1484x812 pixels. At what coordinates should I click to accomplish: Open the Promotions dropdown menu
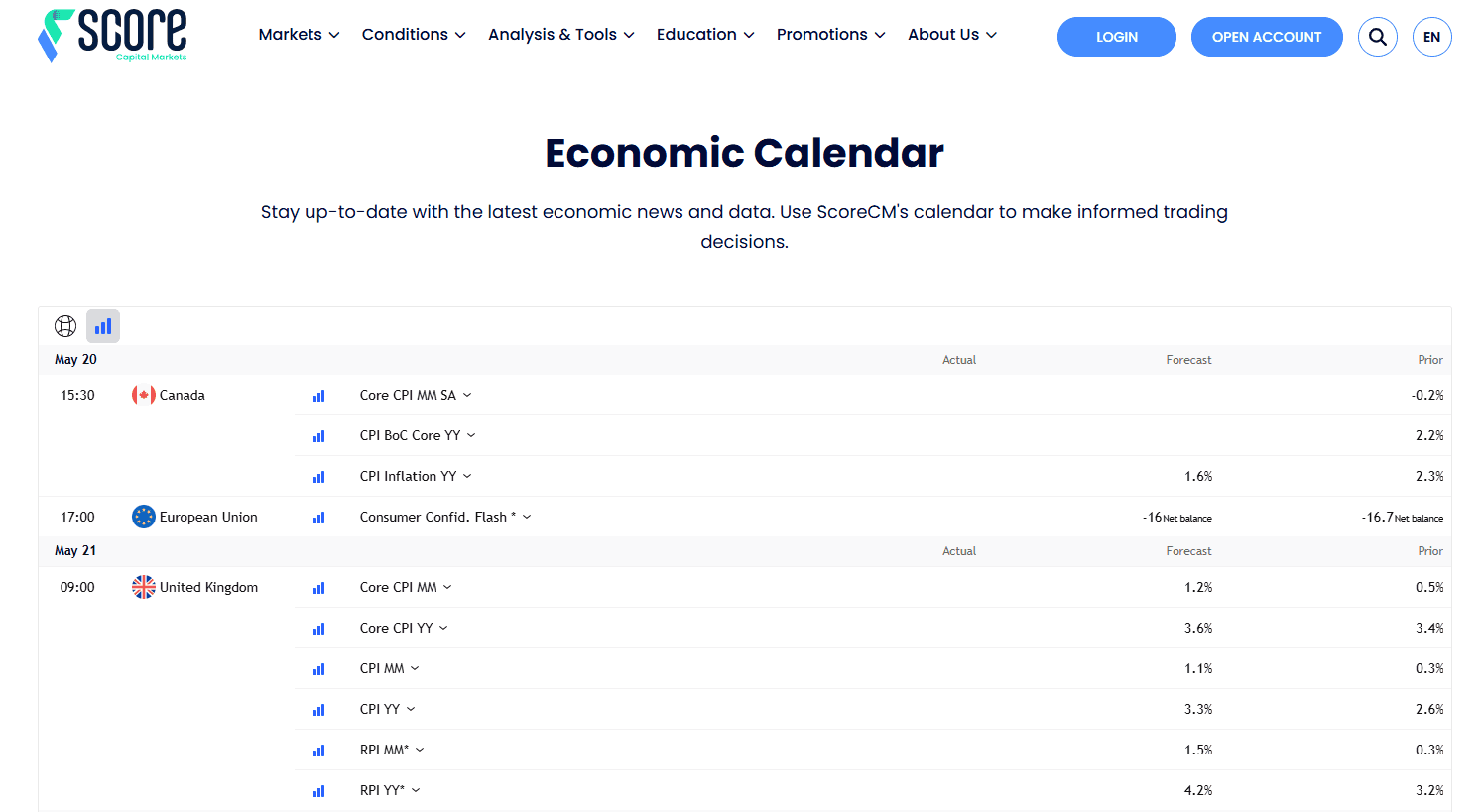(830, 35)
